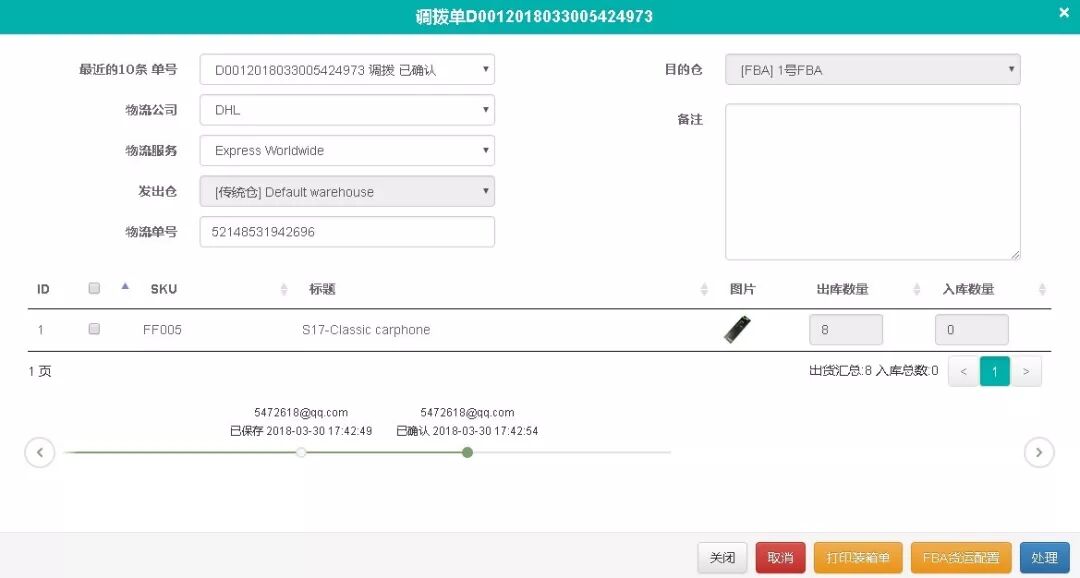
Task: Click the email above the 已确认 marker
Action: pyautogui.click(x=468, y=413)
